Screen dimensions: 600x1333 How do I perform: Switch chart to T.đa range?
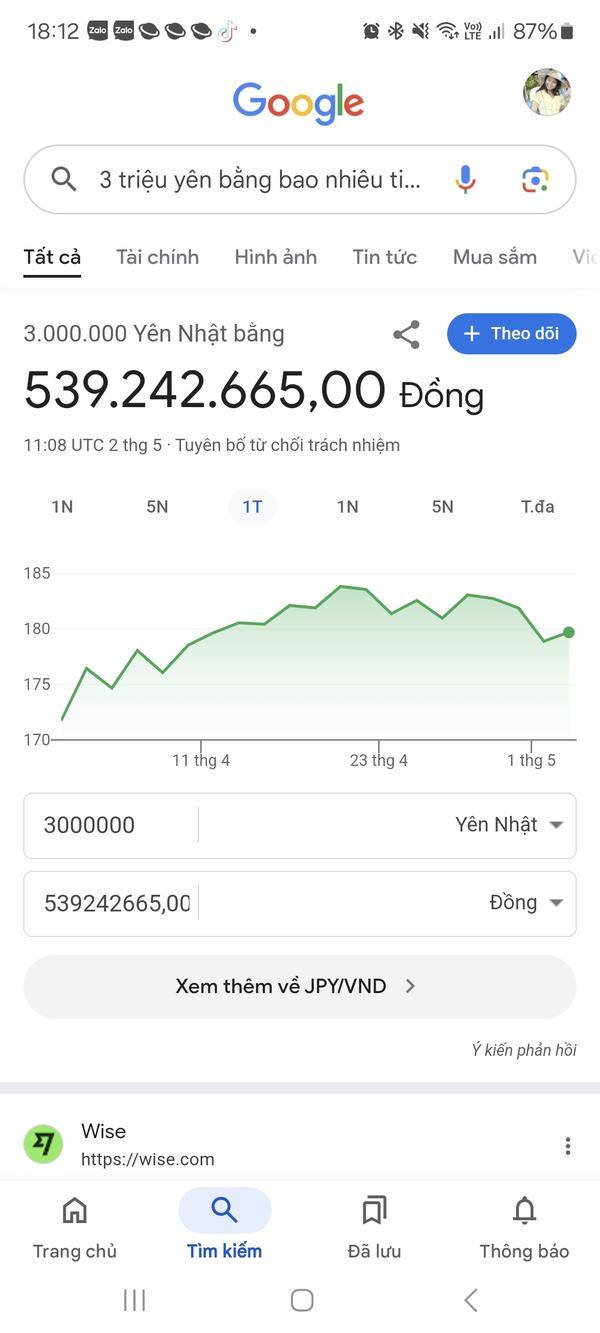537,507
